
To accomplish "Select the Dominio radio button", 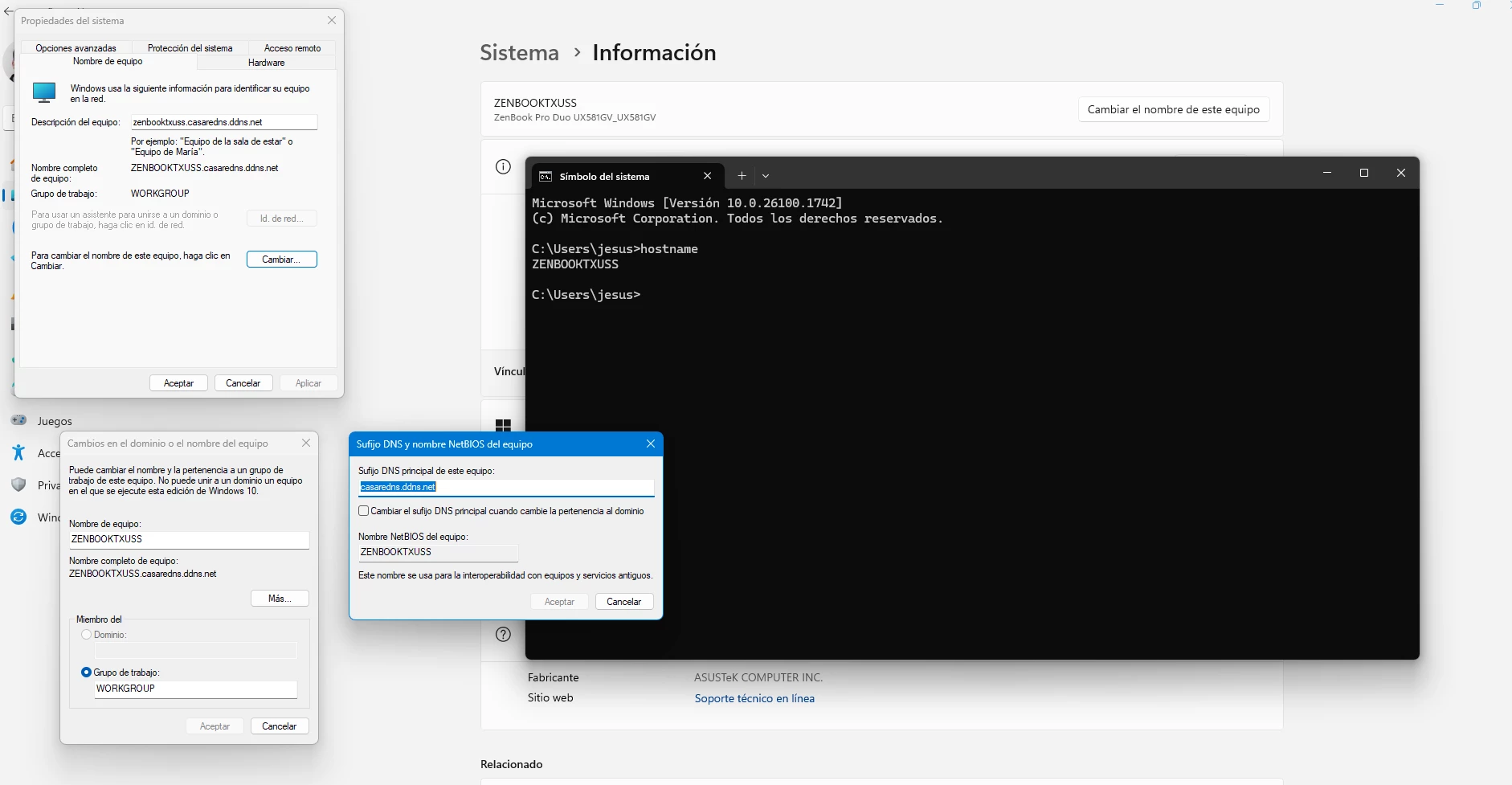I will [x=86, y=635].
